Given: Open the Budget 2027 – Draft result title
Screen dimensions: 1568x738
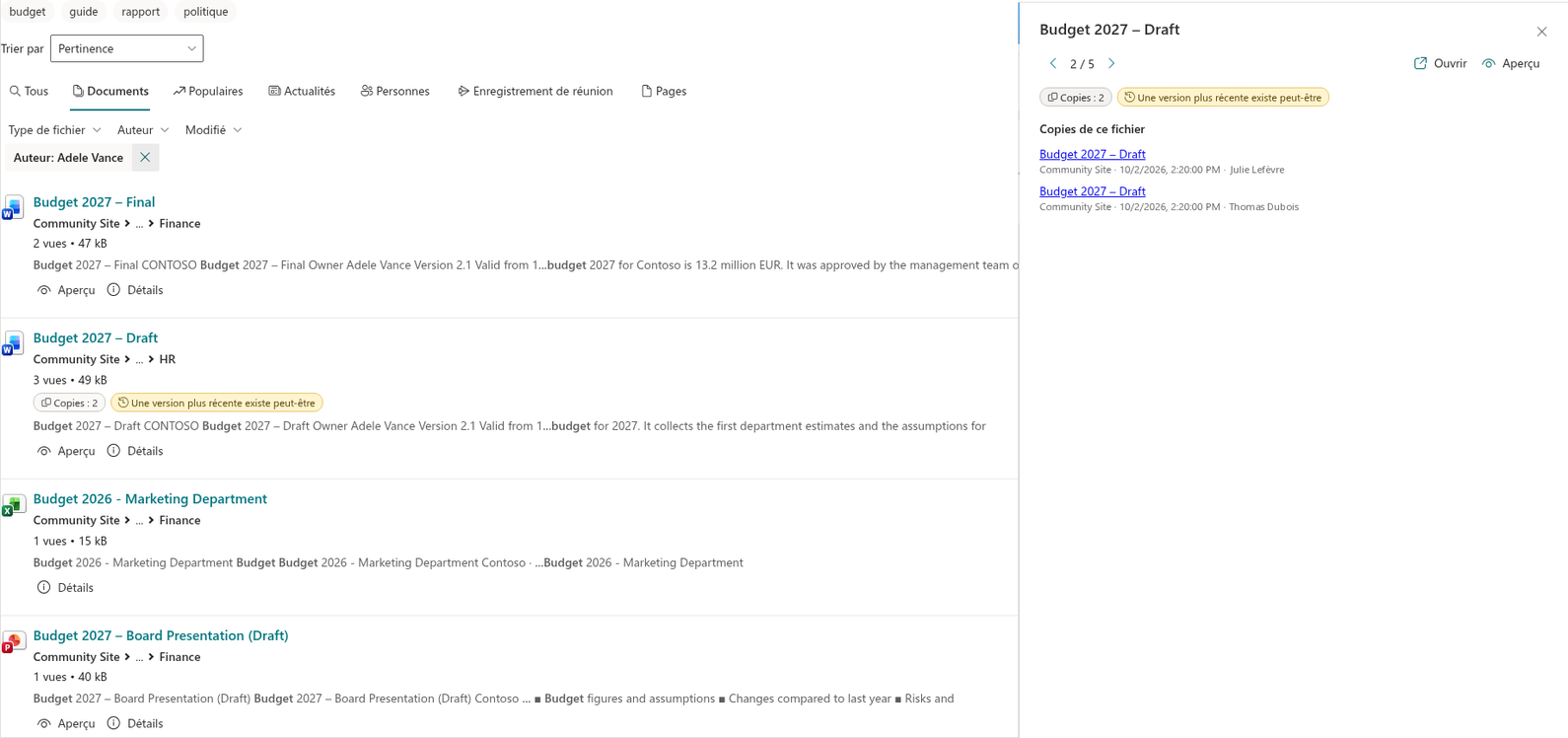Looking at the screenshot, I should coord(96,338).
